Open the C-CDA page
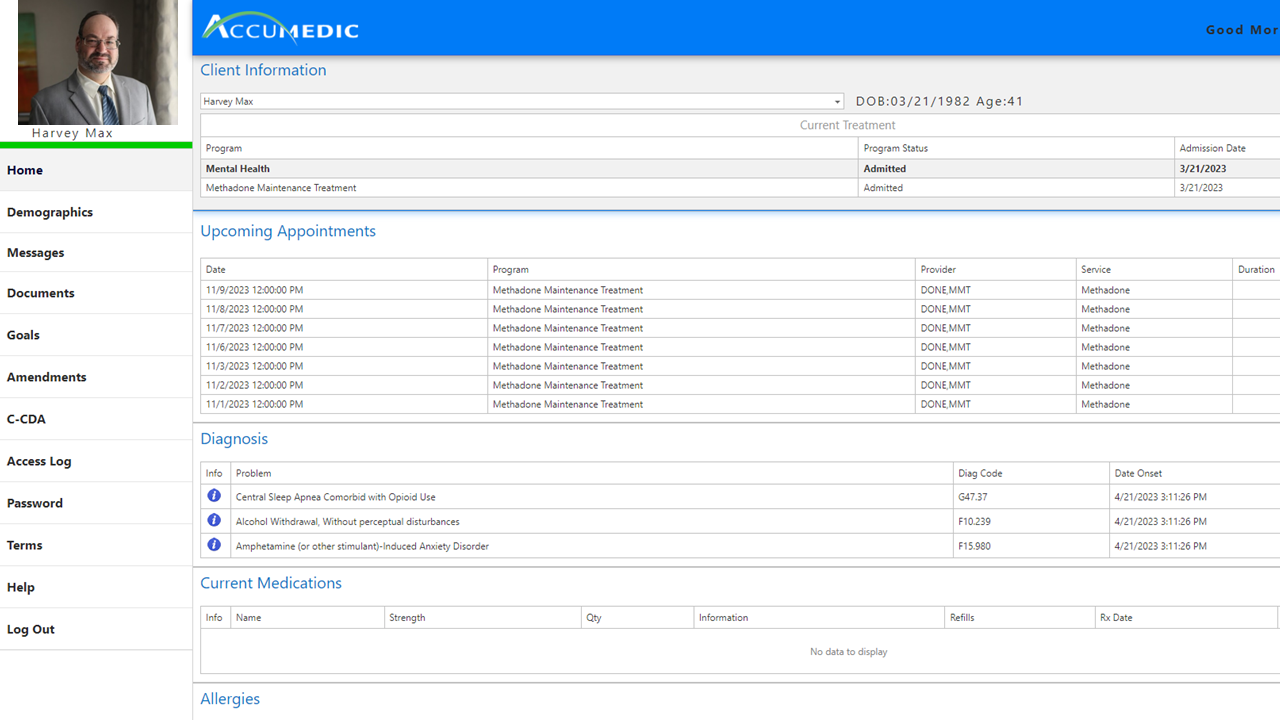The image size is (1280, 720). (x=26, y=419)
